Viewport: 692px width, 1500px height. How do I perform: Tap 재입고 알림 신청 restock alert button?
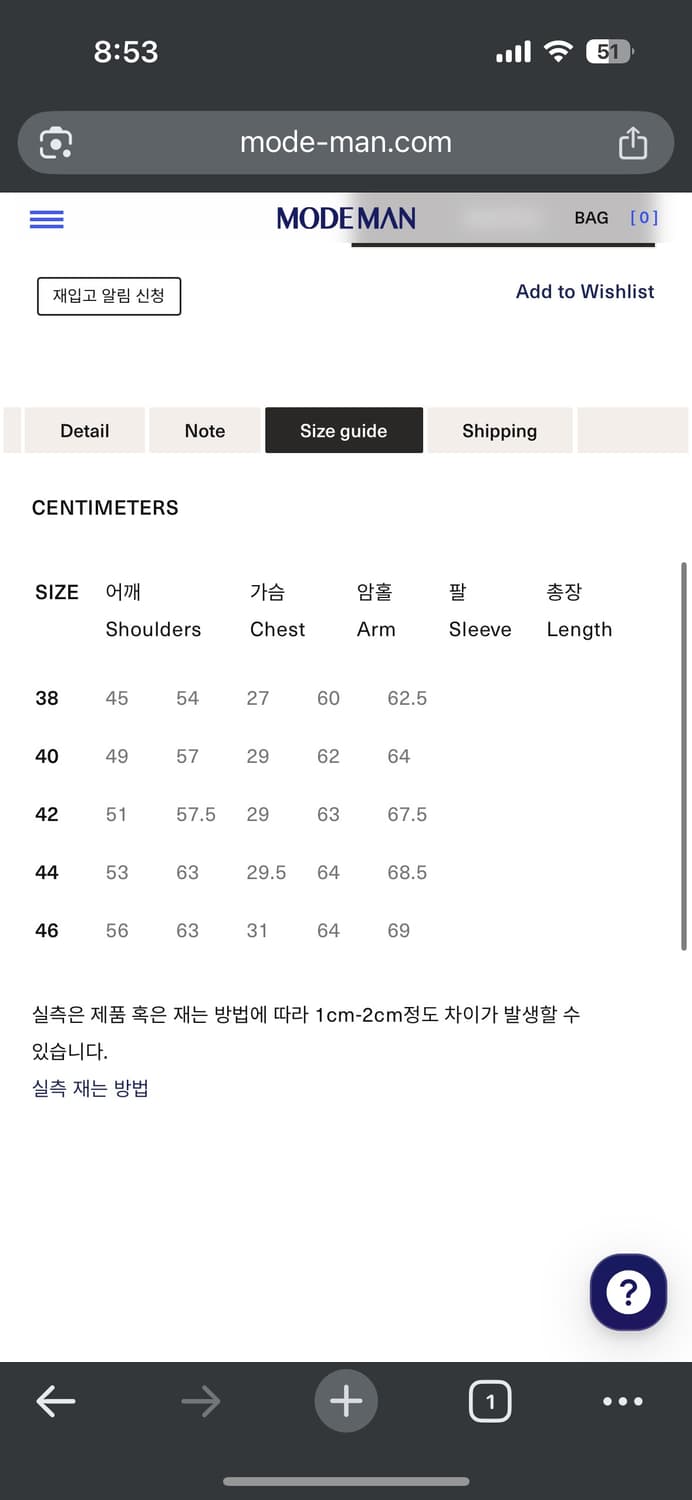[108, 296]
